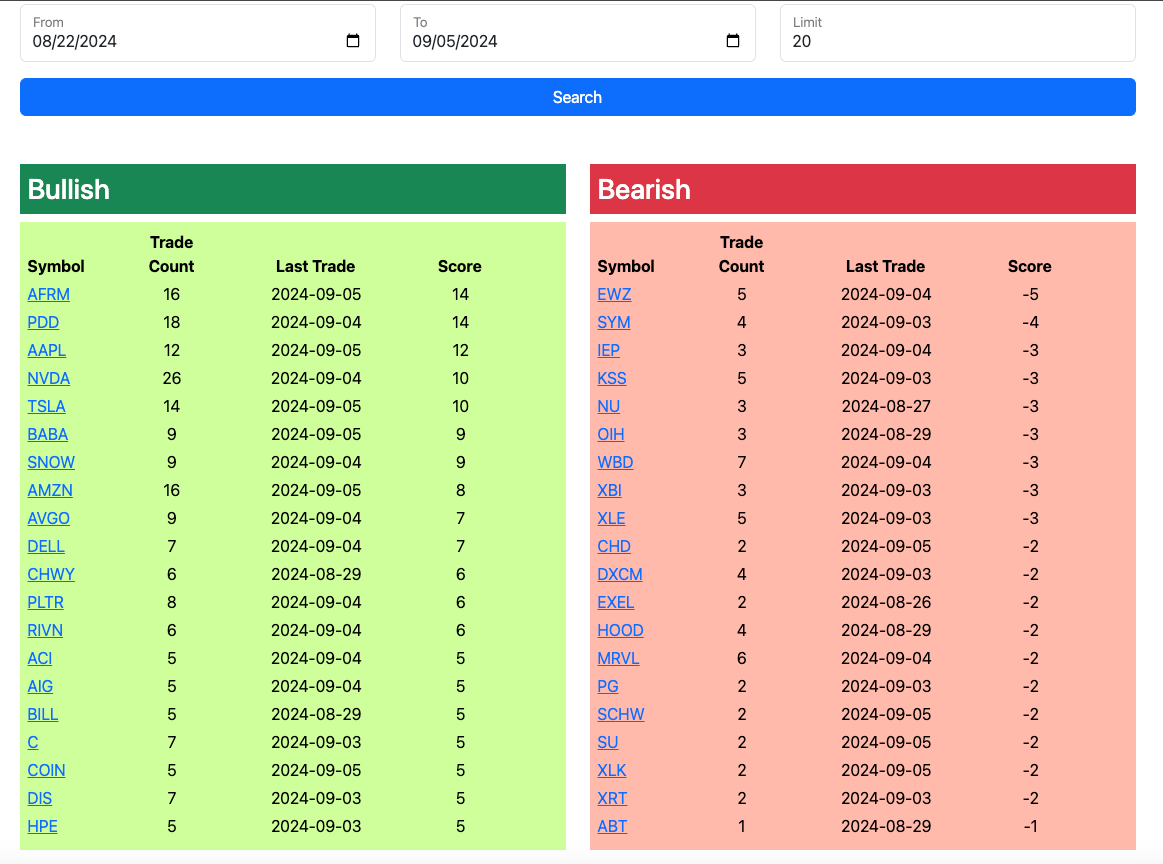Focus the Limit input field
This screenshot has width=1163, height=864.
pyautogui.click(x=958, y=33)
